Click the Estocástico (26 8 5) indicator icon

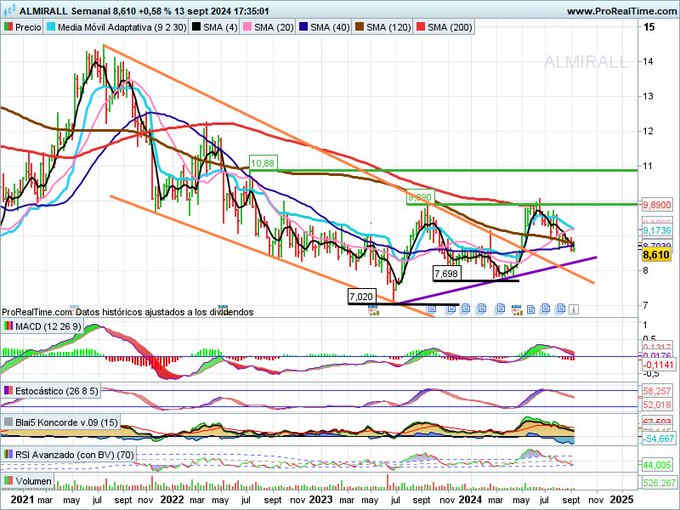[8, 391]
